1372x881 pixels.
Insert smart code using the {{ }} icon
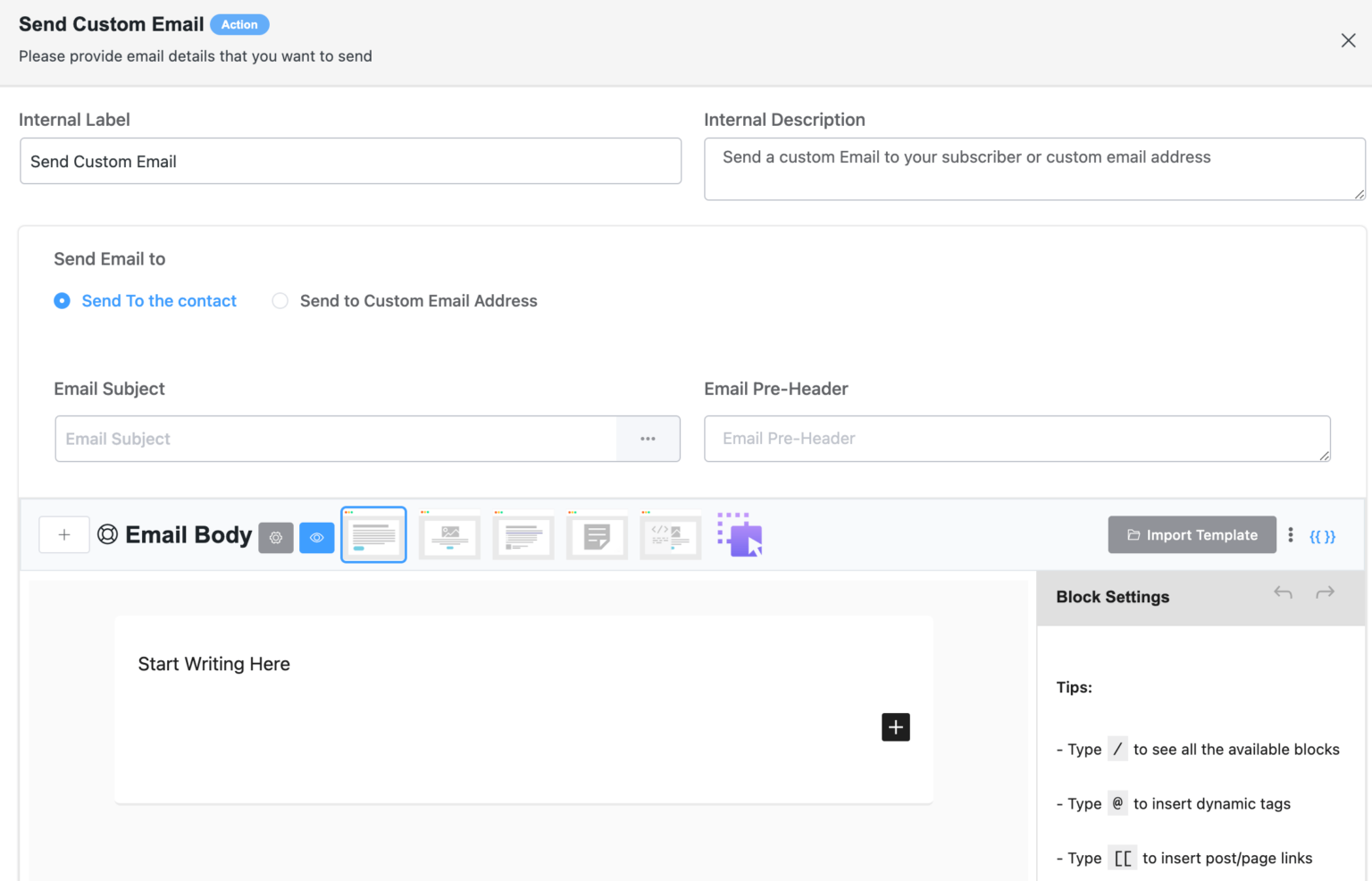click(x=1323, y=536)
